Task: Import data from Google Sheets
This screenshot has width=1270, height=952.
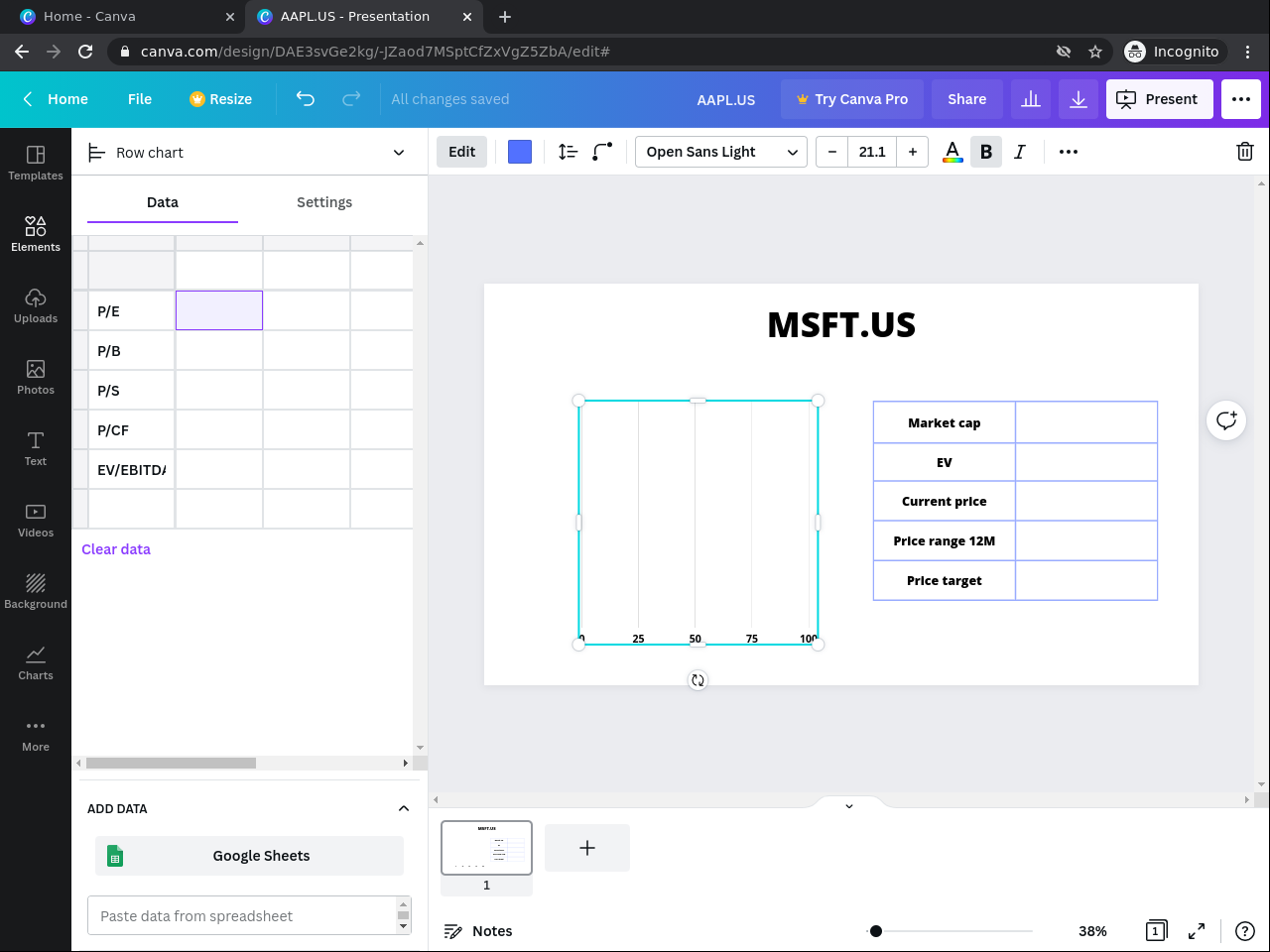Action: point(249,856)
